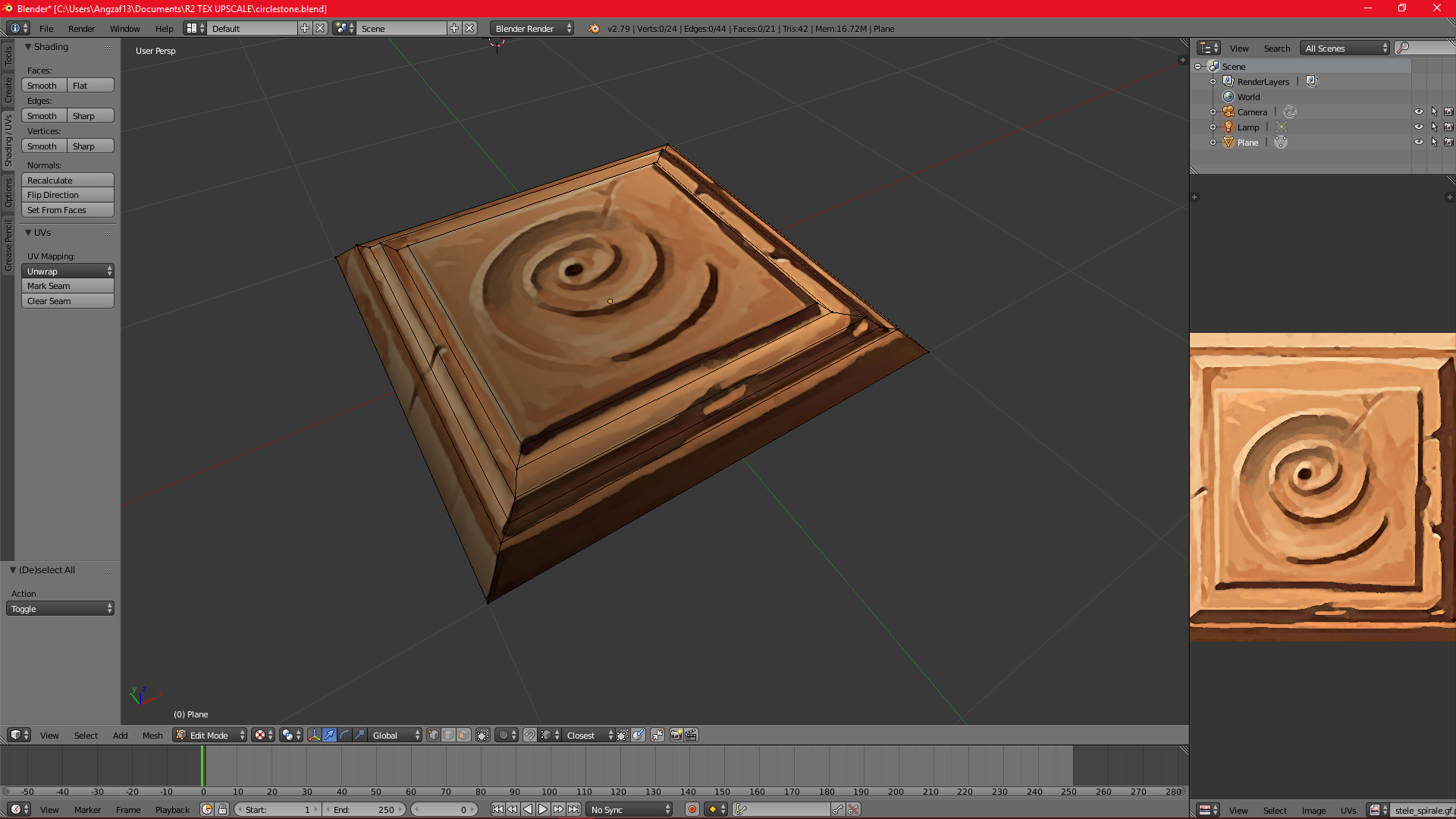The image size is (1456, 819).
Task: Click the vertex select mode icon
Action: pyautogui.click(x=434, y=735)
